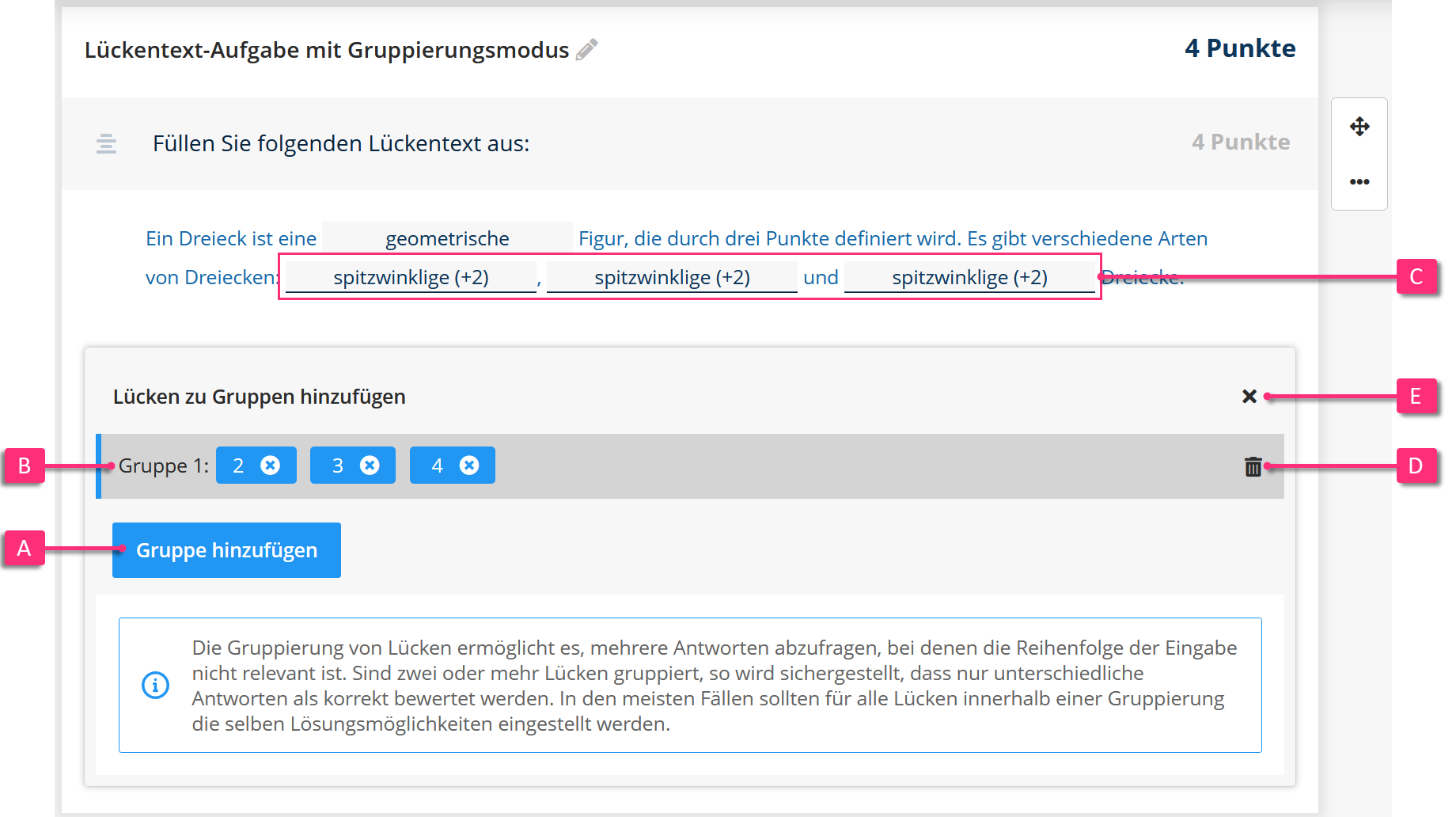Close the Lücken zu Gruppen hinzufügen panel

(1249, 396)
